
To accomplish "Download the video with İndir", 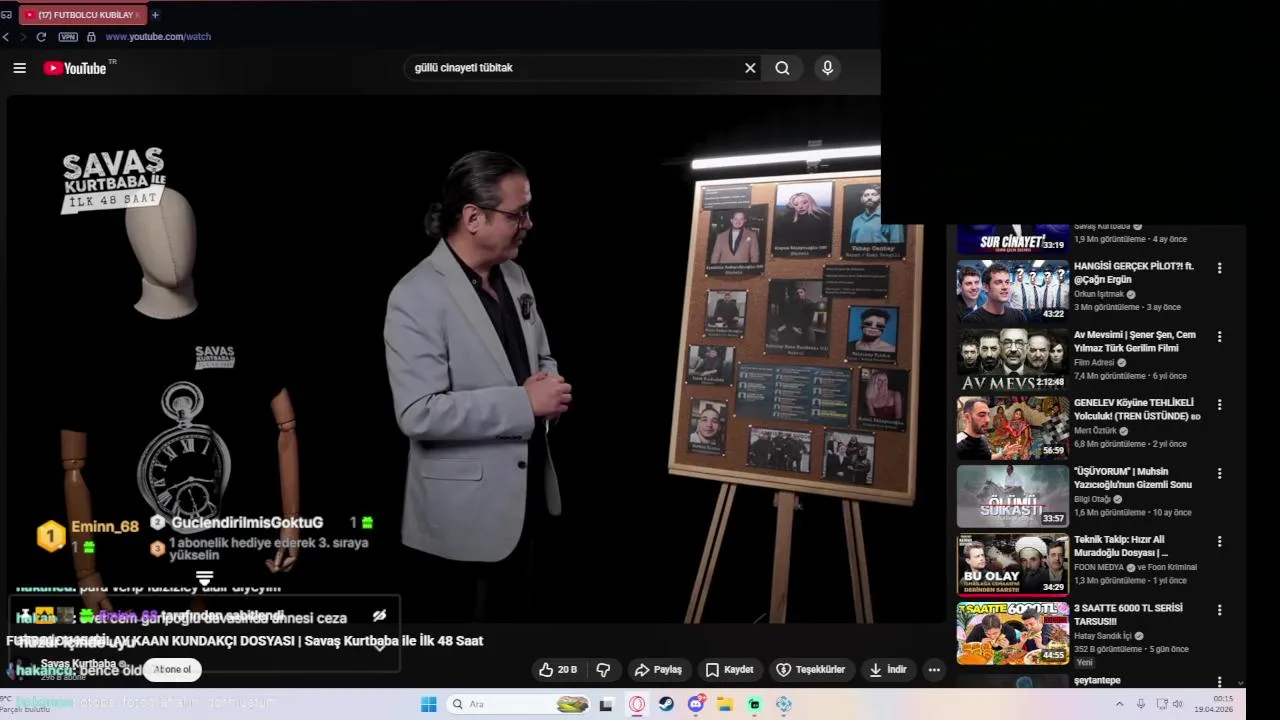I will [888, 670].
